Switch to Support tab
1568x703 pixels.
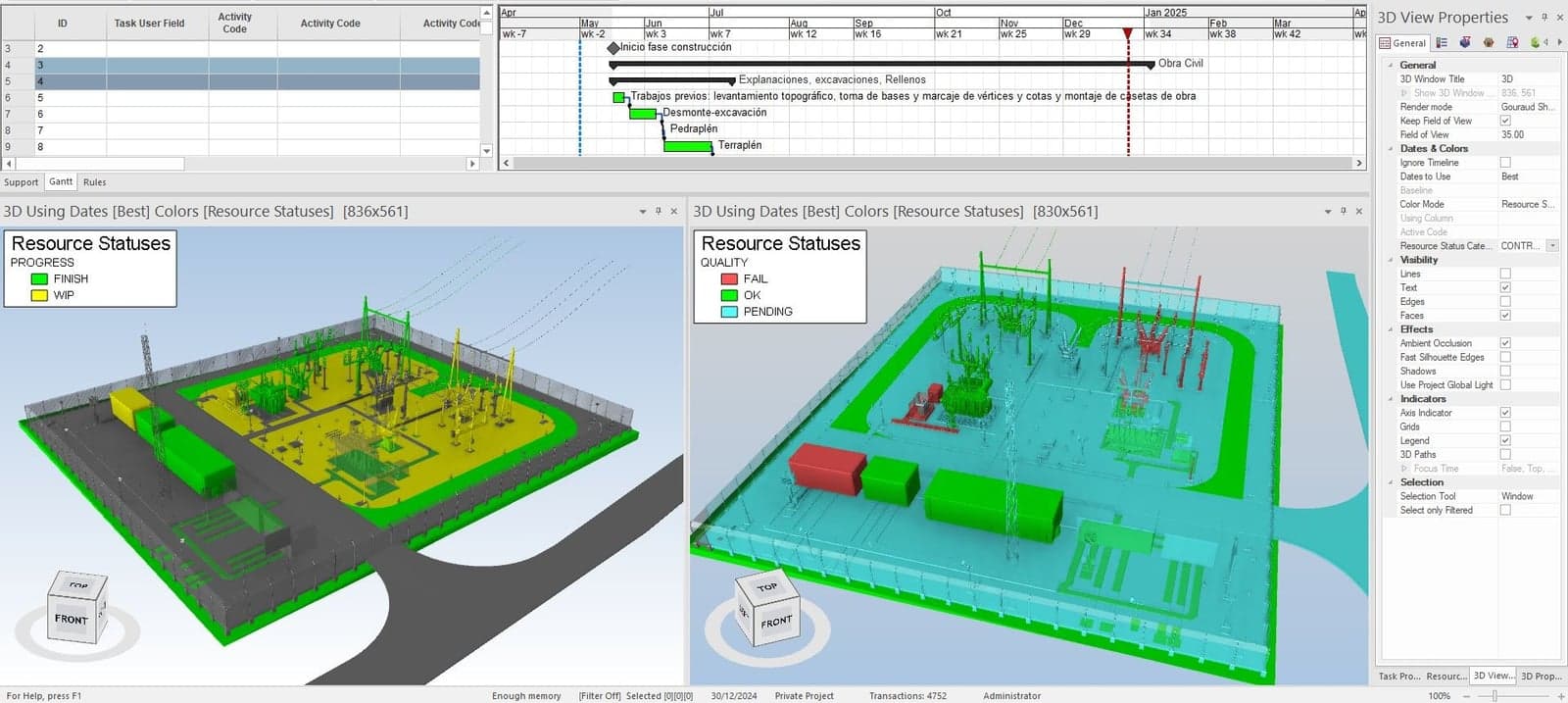coord(21,182)
